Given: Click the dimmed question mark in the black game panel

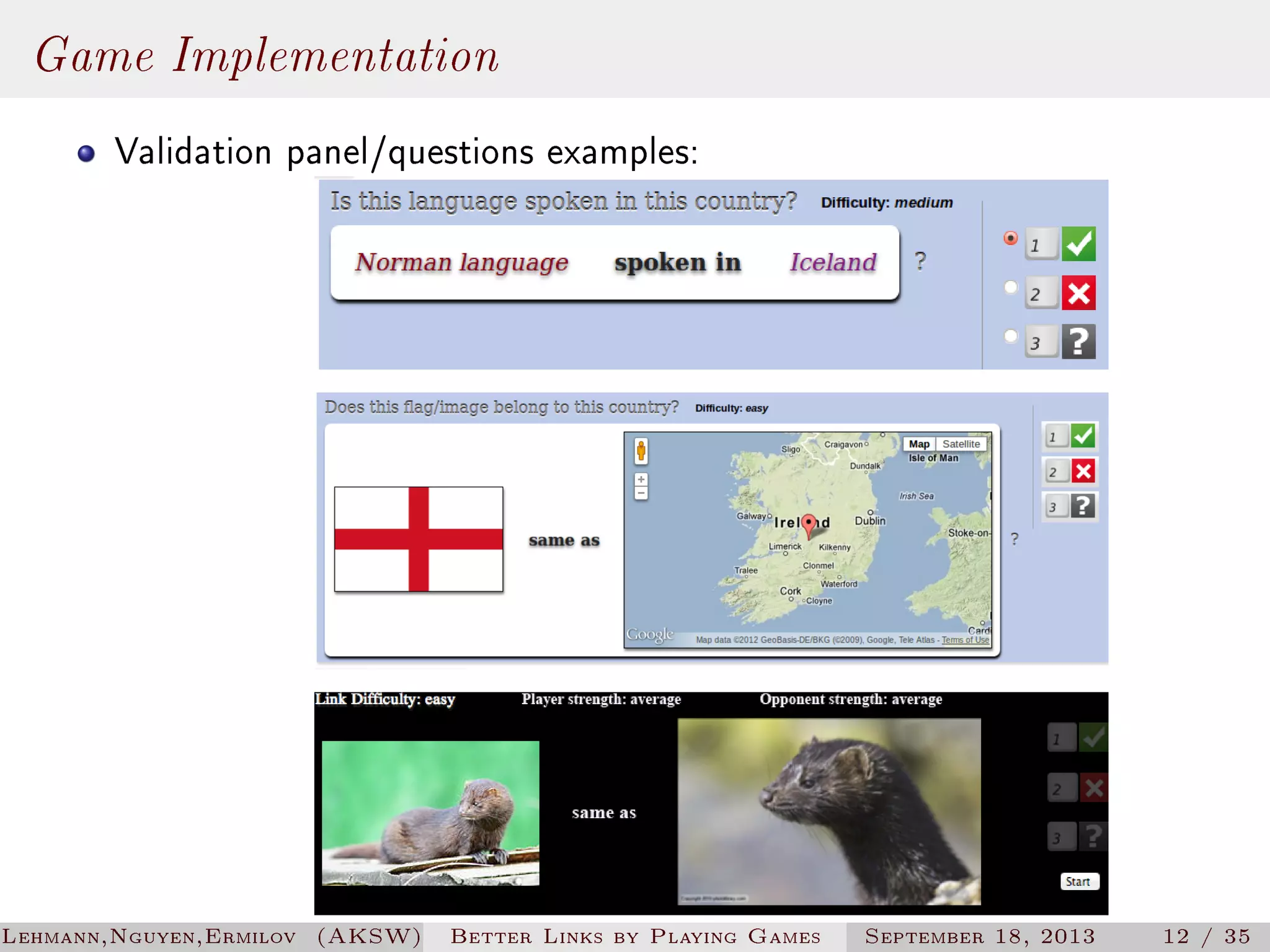Looking at the screenshot, I should 1093,837.
